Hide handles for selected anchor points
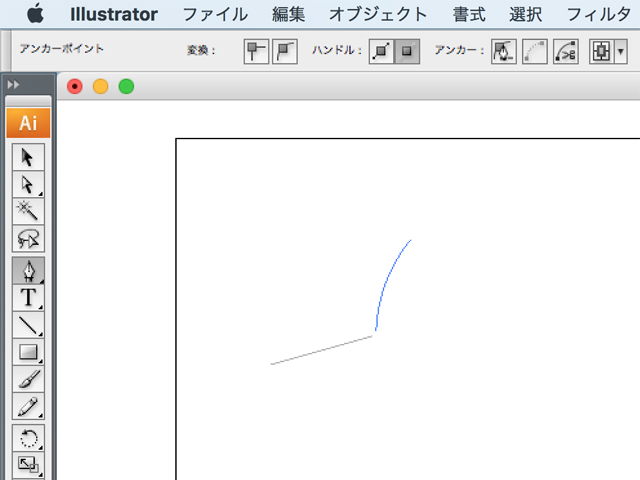 [407, 51]
